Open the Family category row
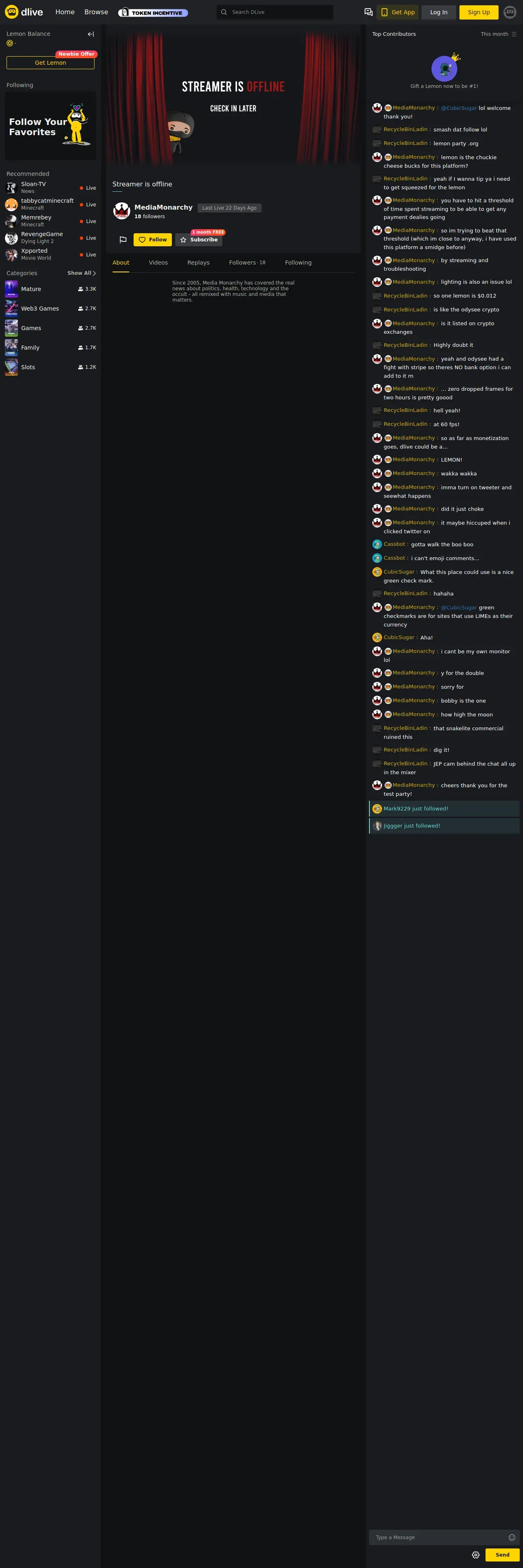 (x=51, y=348)
